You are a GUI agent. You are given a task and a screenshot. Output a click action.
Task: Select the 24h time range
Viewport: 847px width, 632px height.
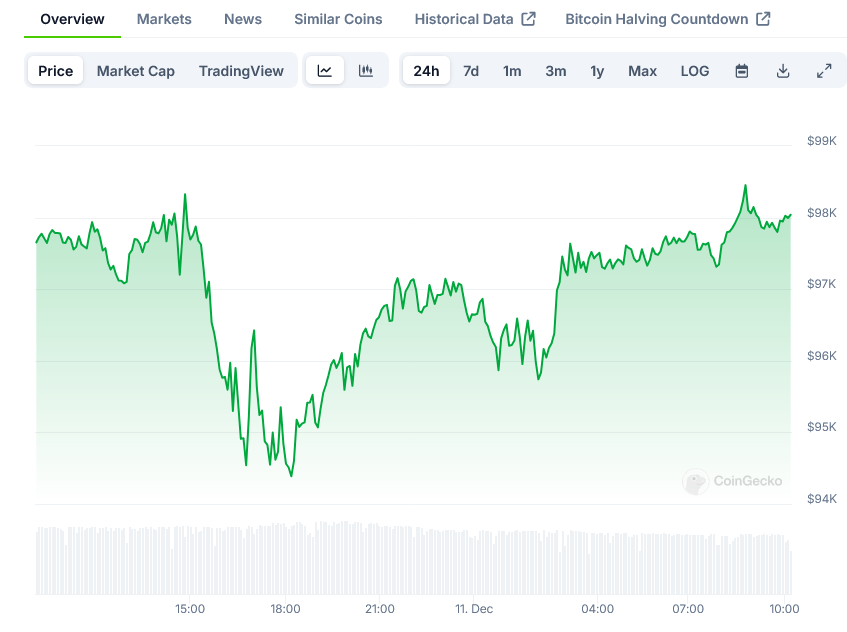pyautogui.click(x=426, y=71)
